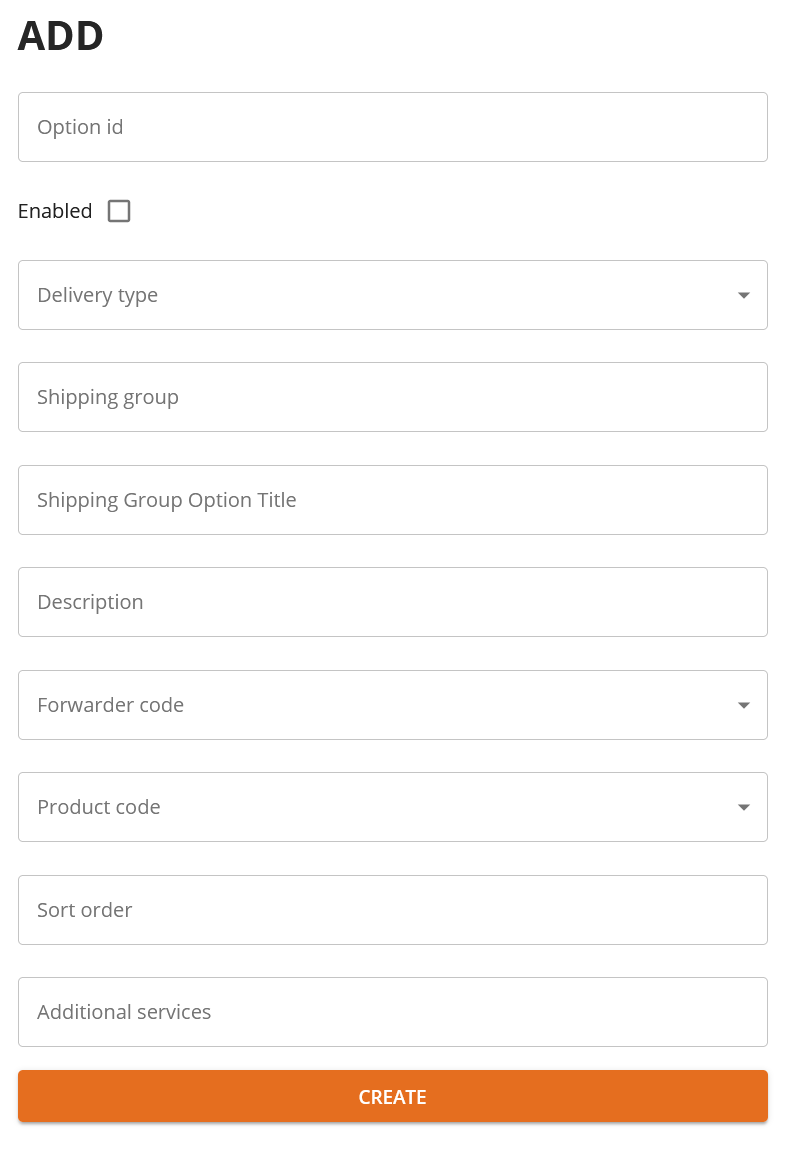Click the "Sort order" placeholder text
Image resolution: width=793 pixels, height=1159 pixels.
pyautogui.click(x=85, y=910)
